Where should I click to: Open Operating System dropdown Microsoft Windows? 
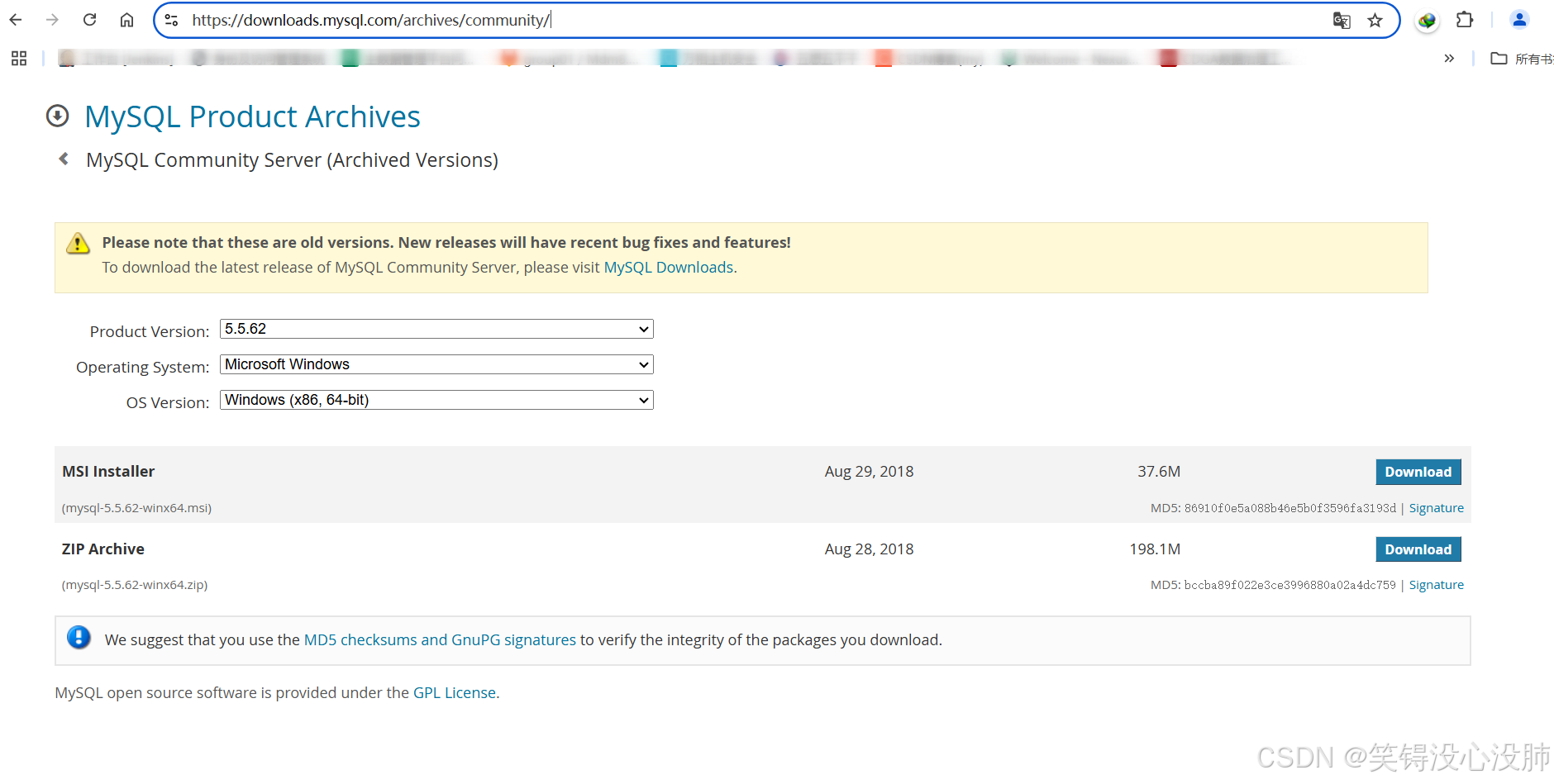[436, 364]
